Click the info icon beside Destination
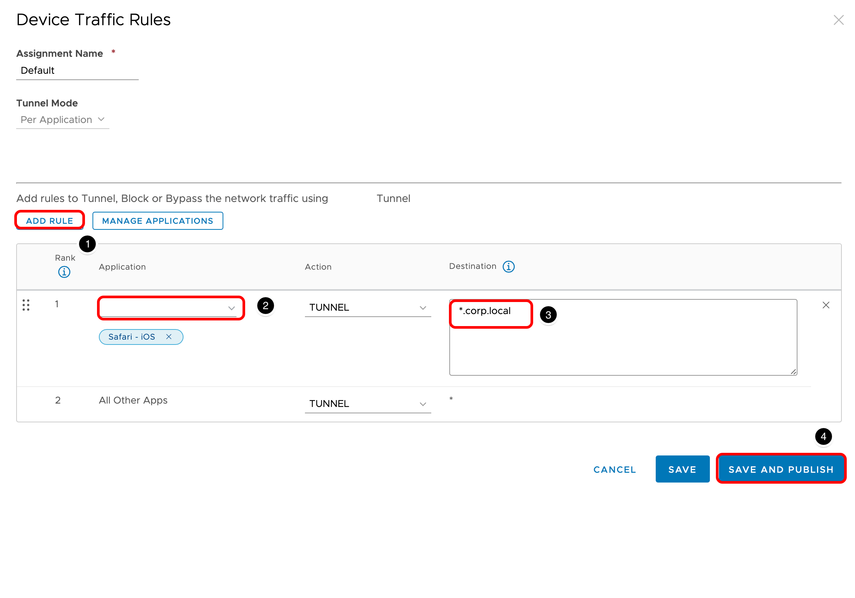 [508, 267]
